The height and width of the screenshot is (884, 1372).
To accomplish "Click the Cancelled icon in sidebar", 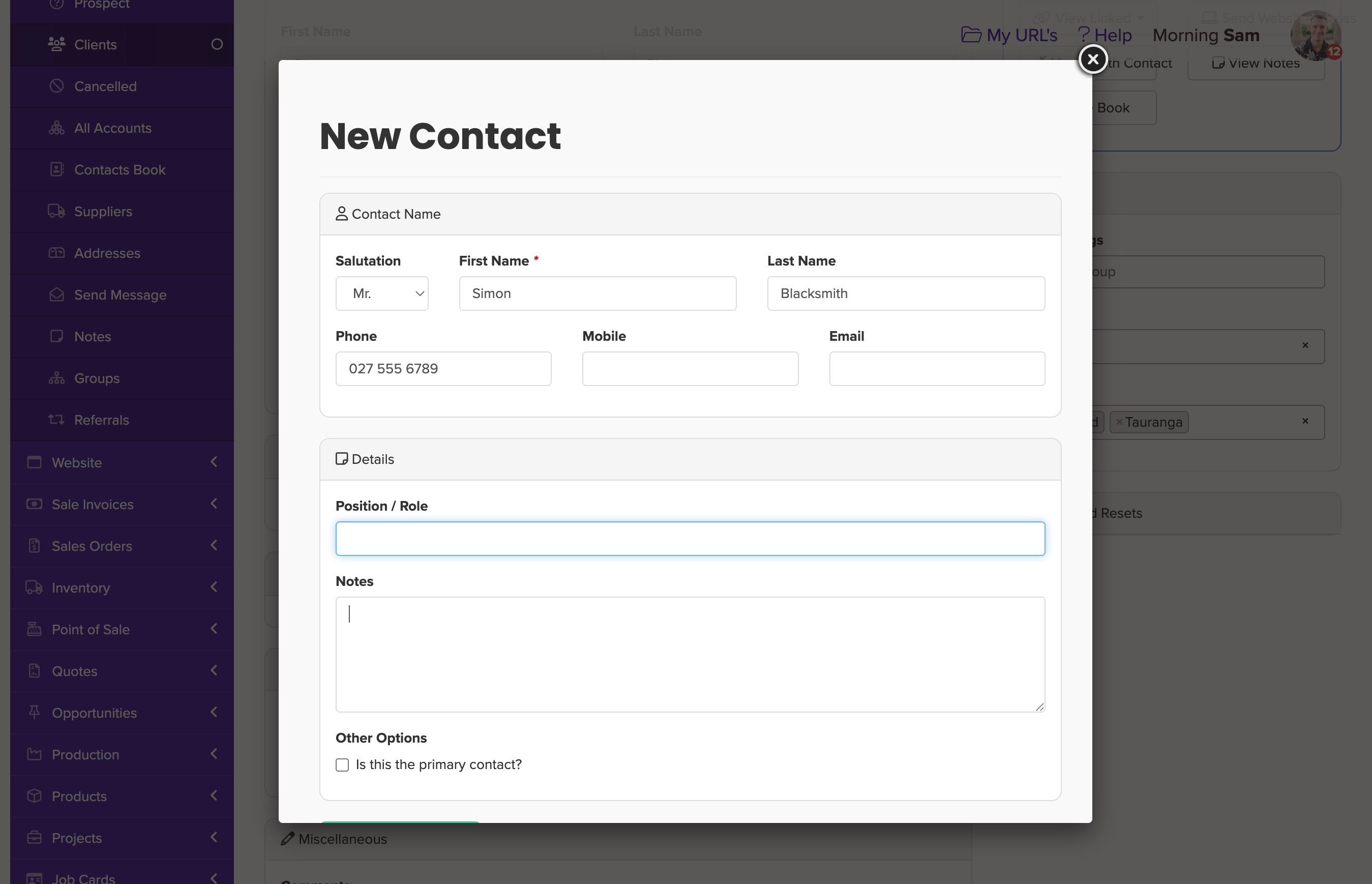I will click(56, 86).
